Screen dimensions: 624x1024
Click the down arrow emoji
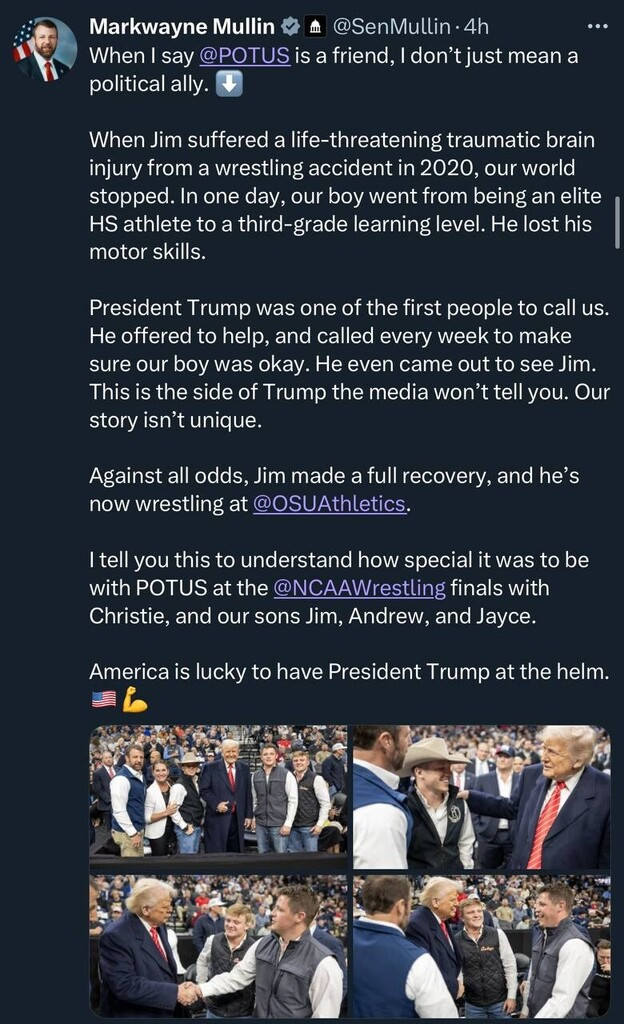[229, 84]
